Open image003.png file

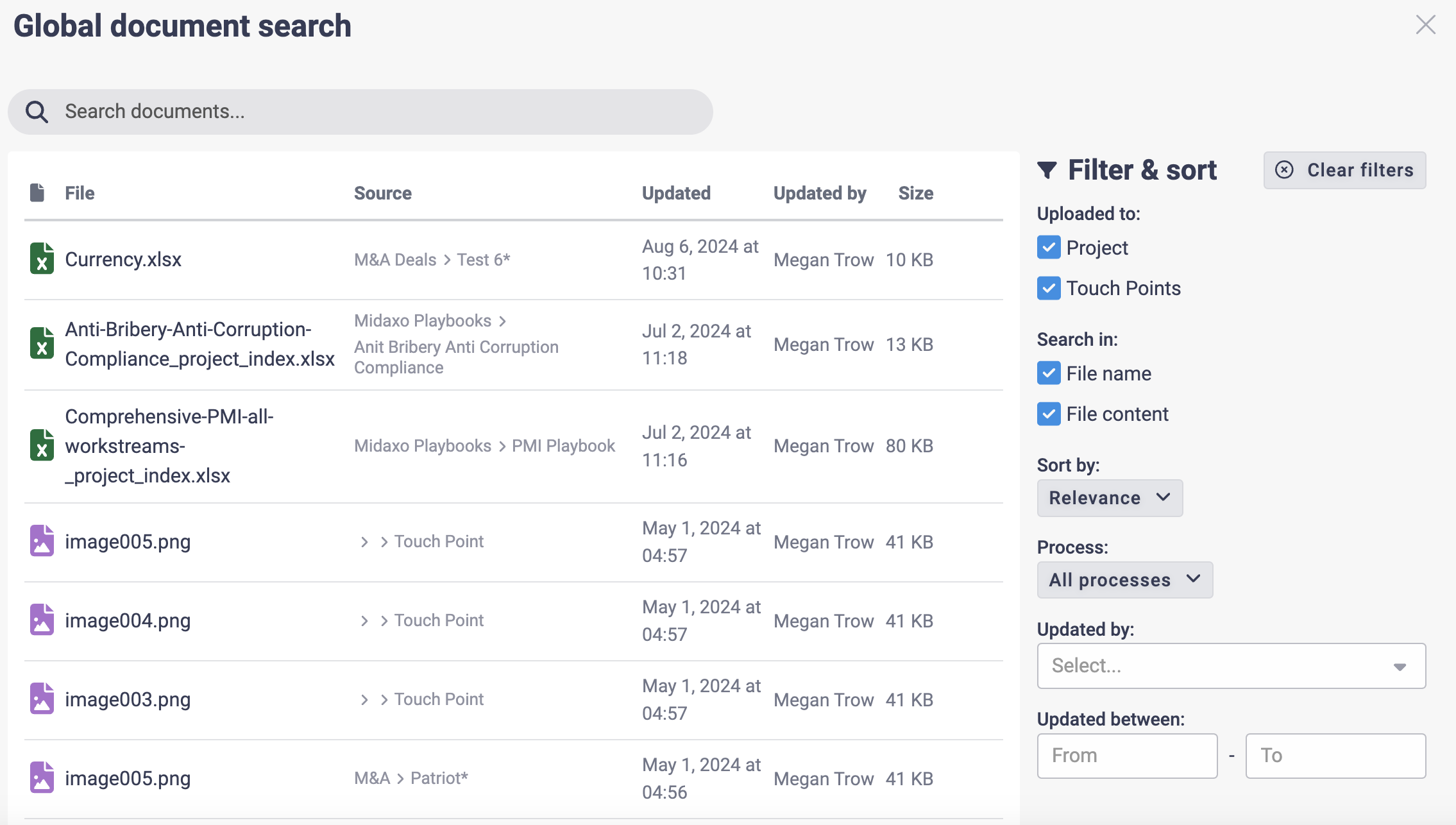128,699
